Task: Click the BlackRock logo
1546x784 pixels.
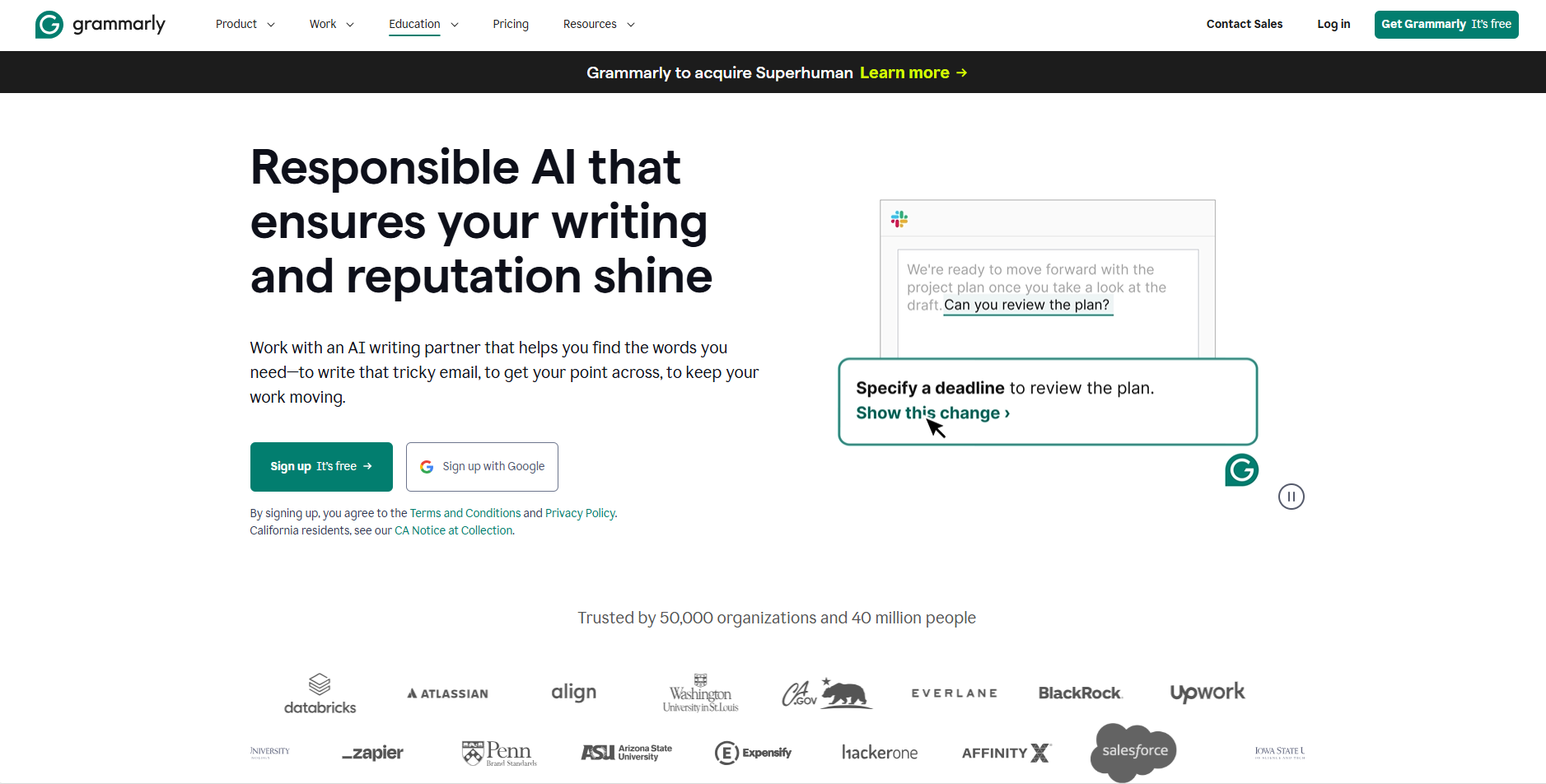Action: click(x=1081, y=693)
